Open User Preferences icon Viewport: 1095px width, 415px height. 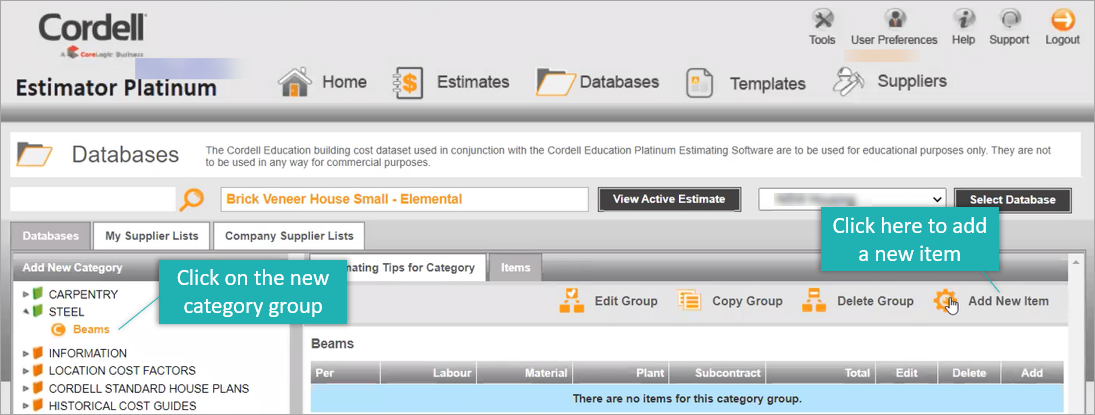click(x=894, y=19)
